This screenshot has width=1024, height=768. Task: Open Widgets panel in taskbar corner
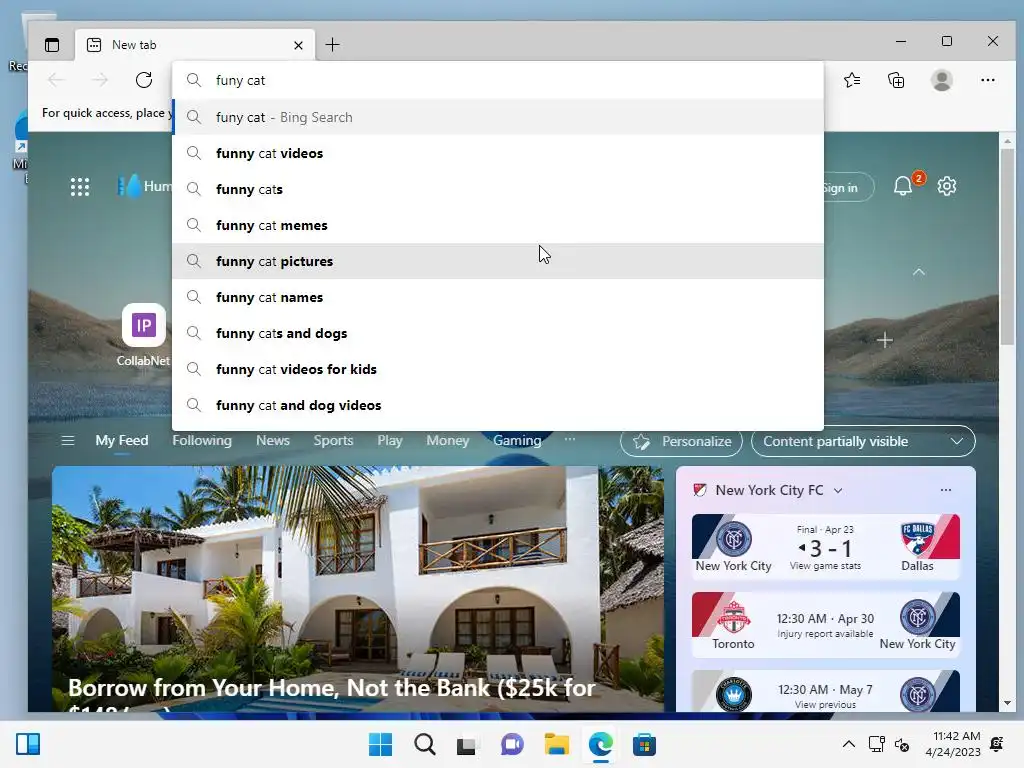coord(28,744)
